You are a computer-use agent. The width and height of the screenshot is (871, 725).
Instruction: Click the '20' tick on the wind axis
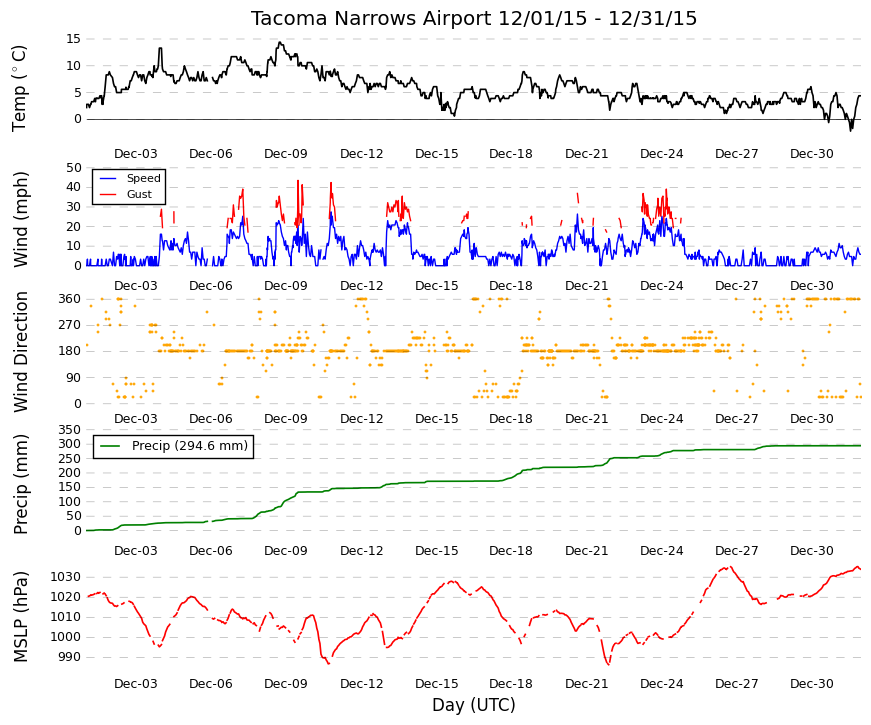tap(73, 227)
